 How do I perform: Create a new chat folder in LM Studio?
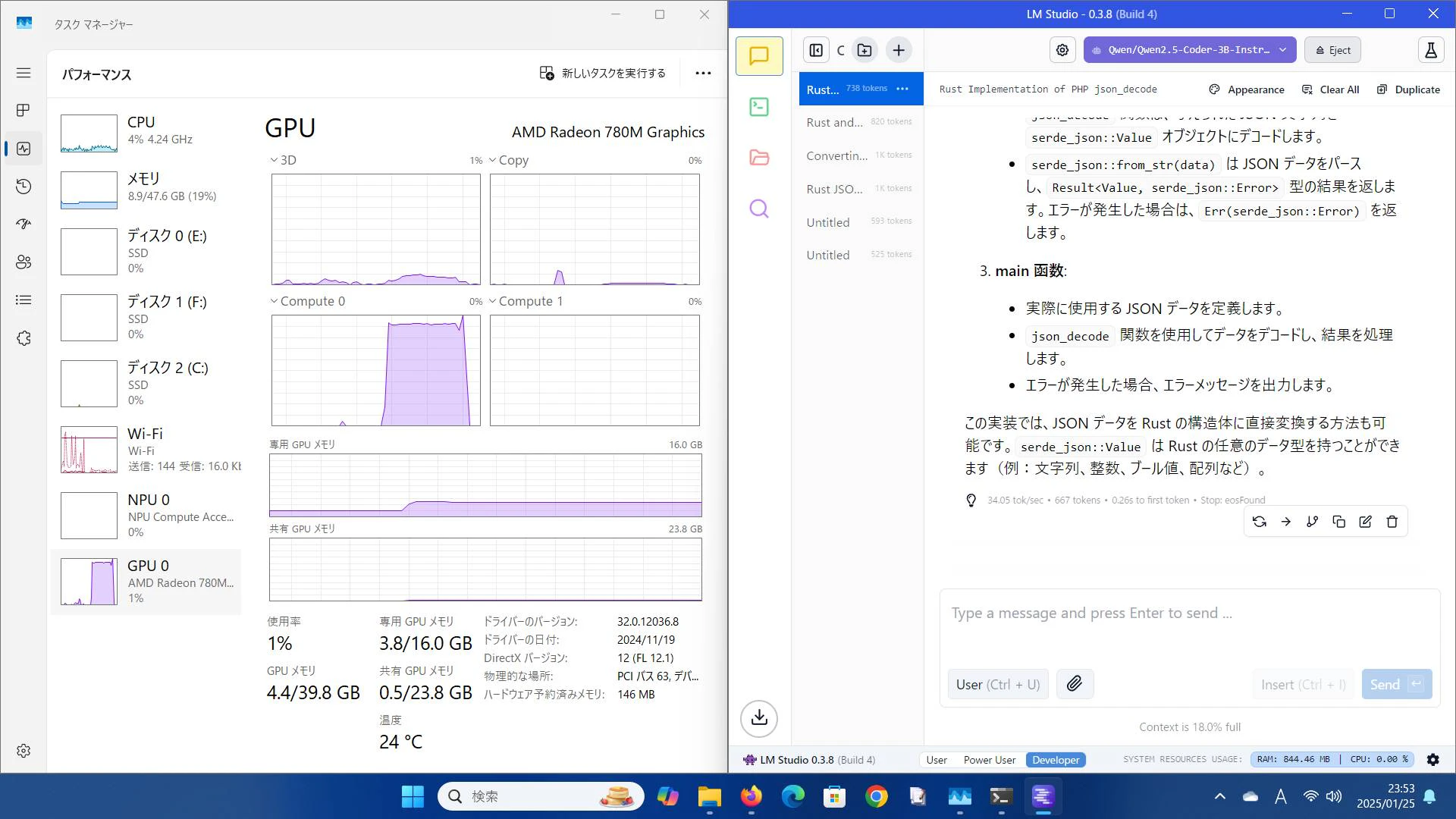point(864,50)
